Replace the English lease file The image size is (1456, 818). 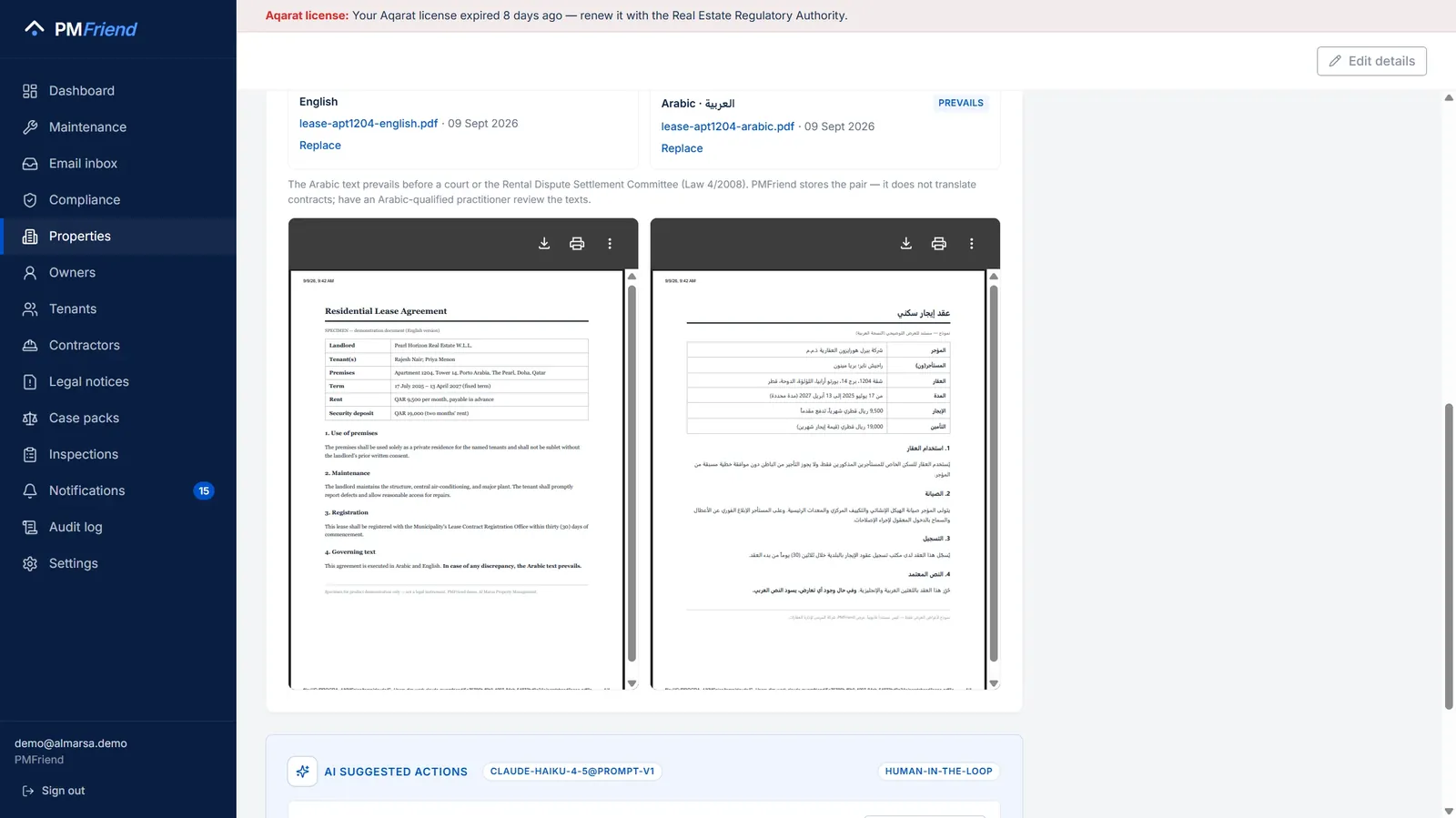320,146
